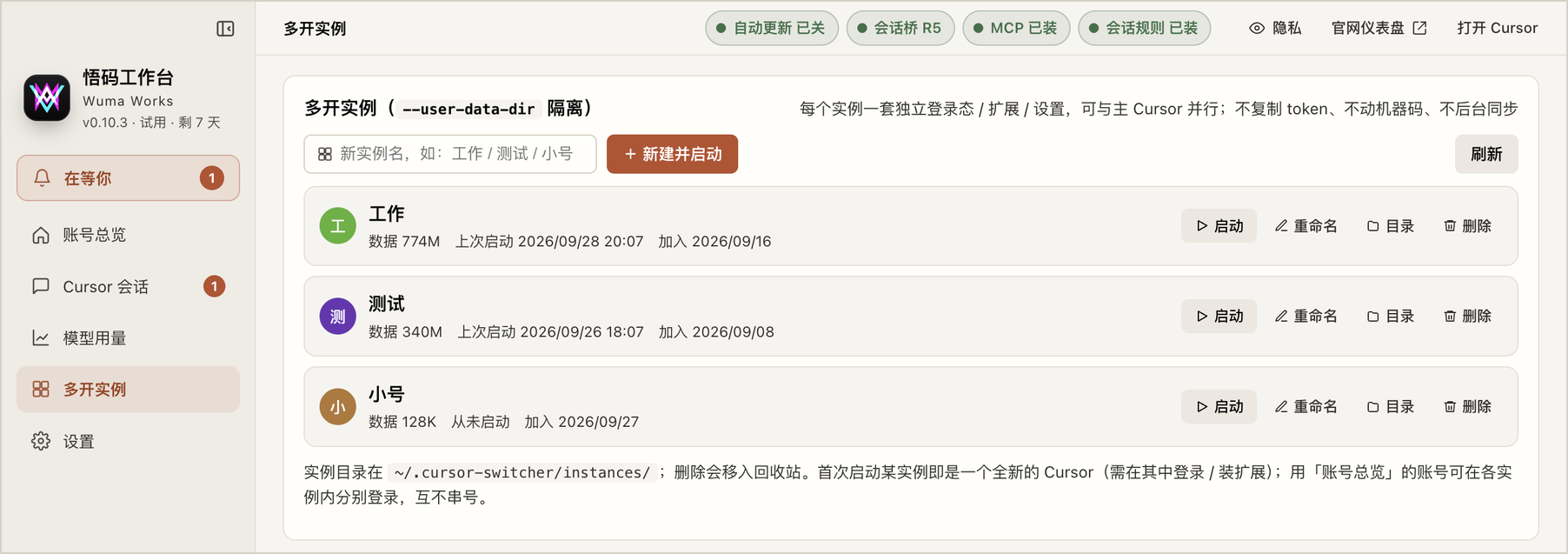Click the brown 小 instance avatar
Viewport: 1568px width, 554px height.
[x=338, y=407]
